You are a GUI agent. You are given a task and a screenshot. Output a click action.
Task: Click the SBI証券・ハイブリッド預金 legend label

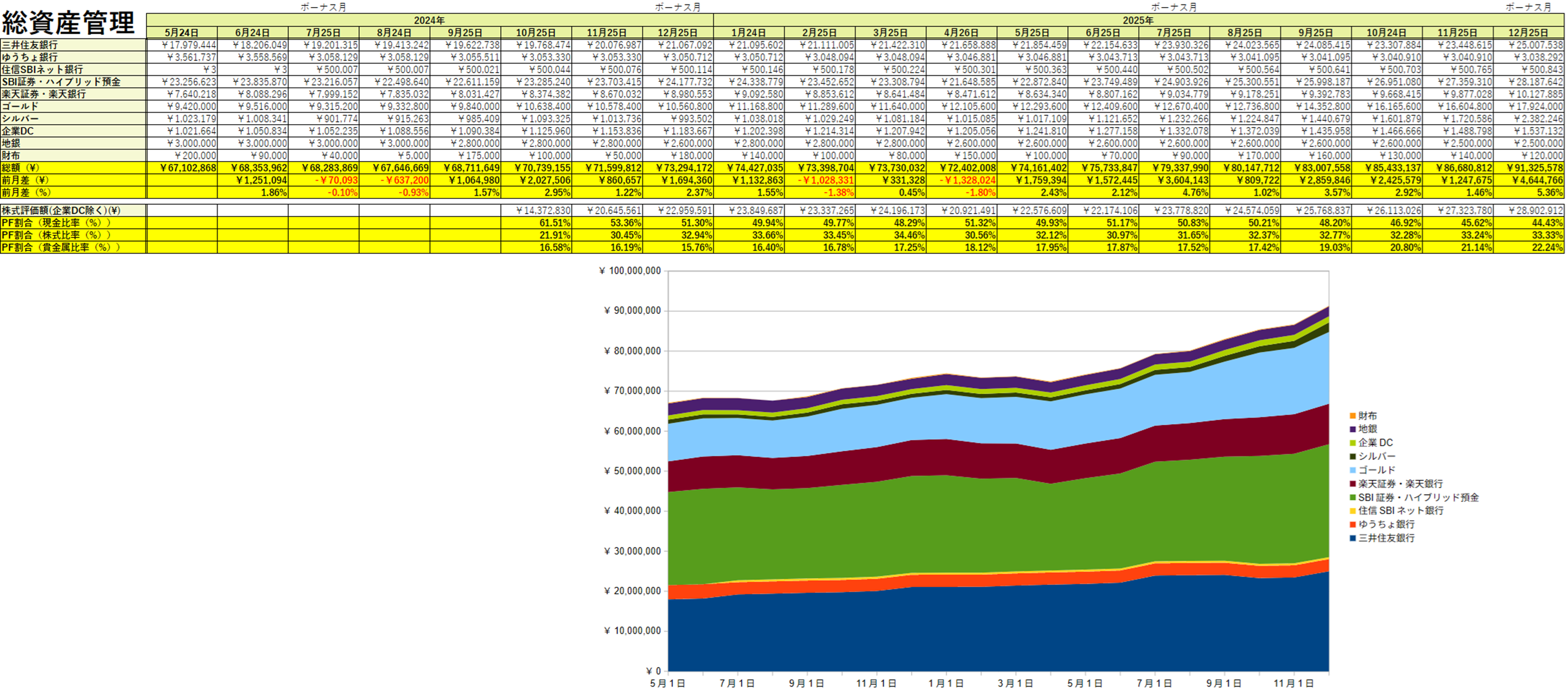[x=1418, y=498]
